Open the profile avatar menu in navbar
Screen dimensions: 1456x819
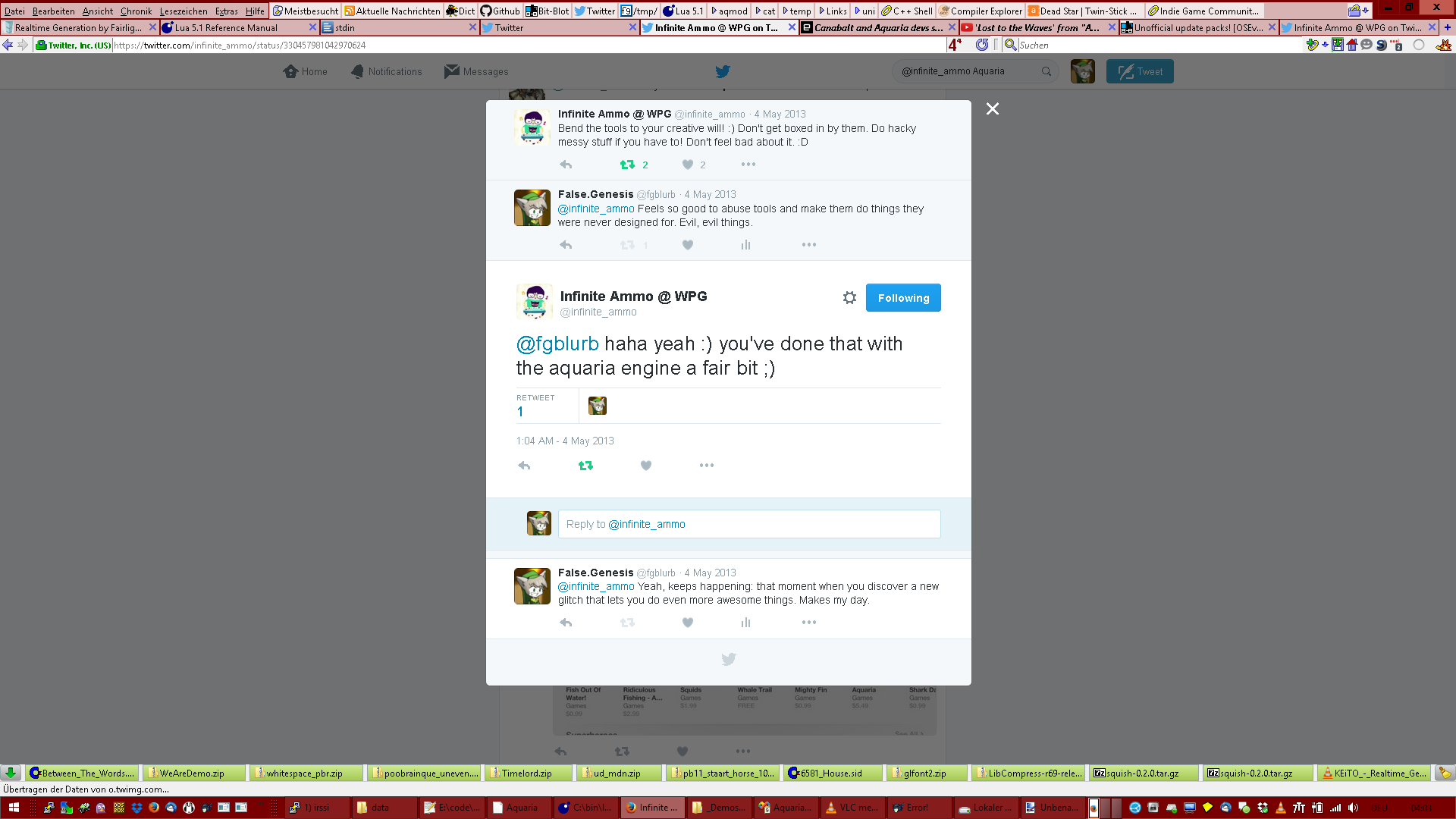[1083, 71]
